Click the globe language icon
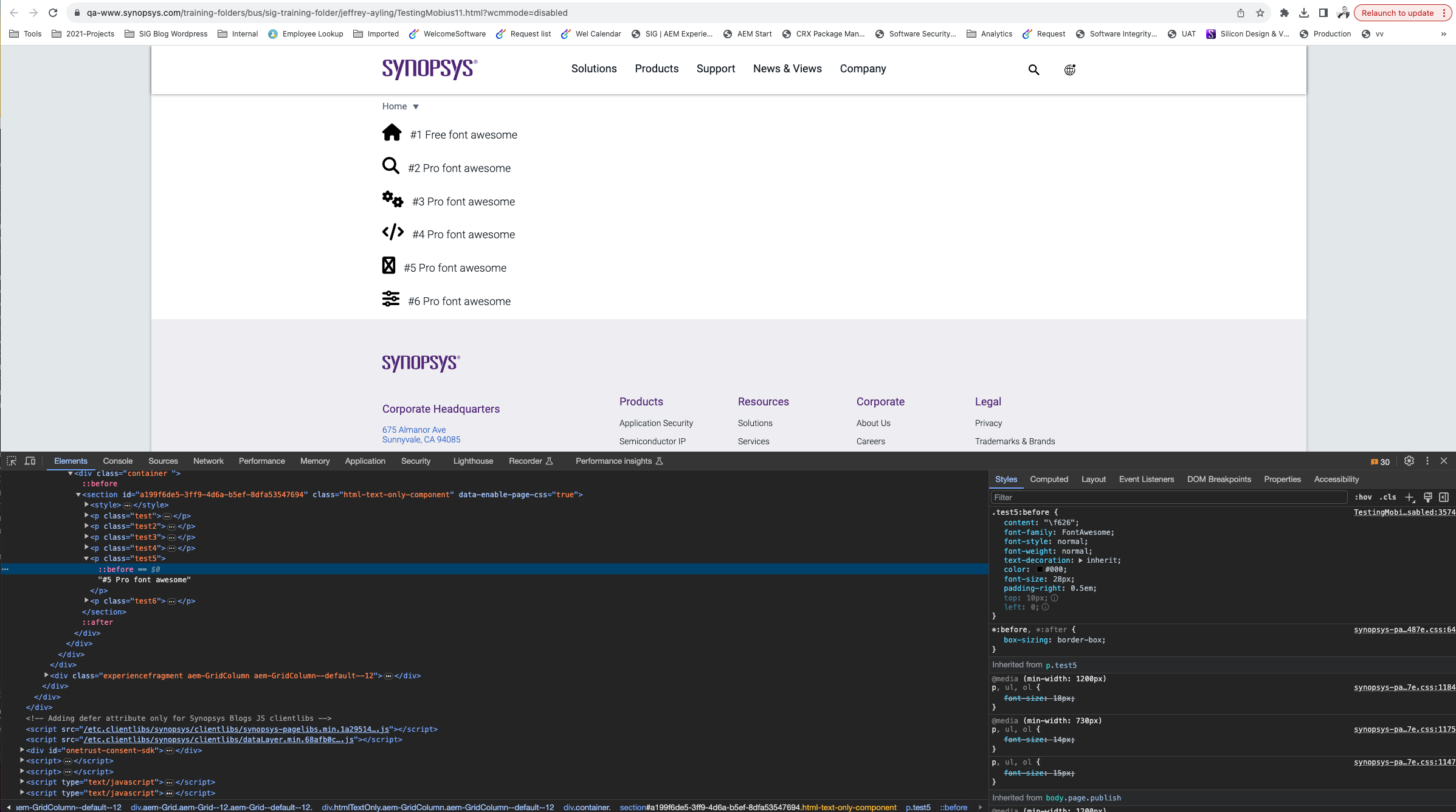 [x=1069, y=70]
